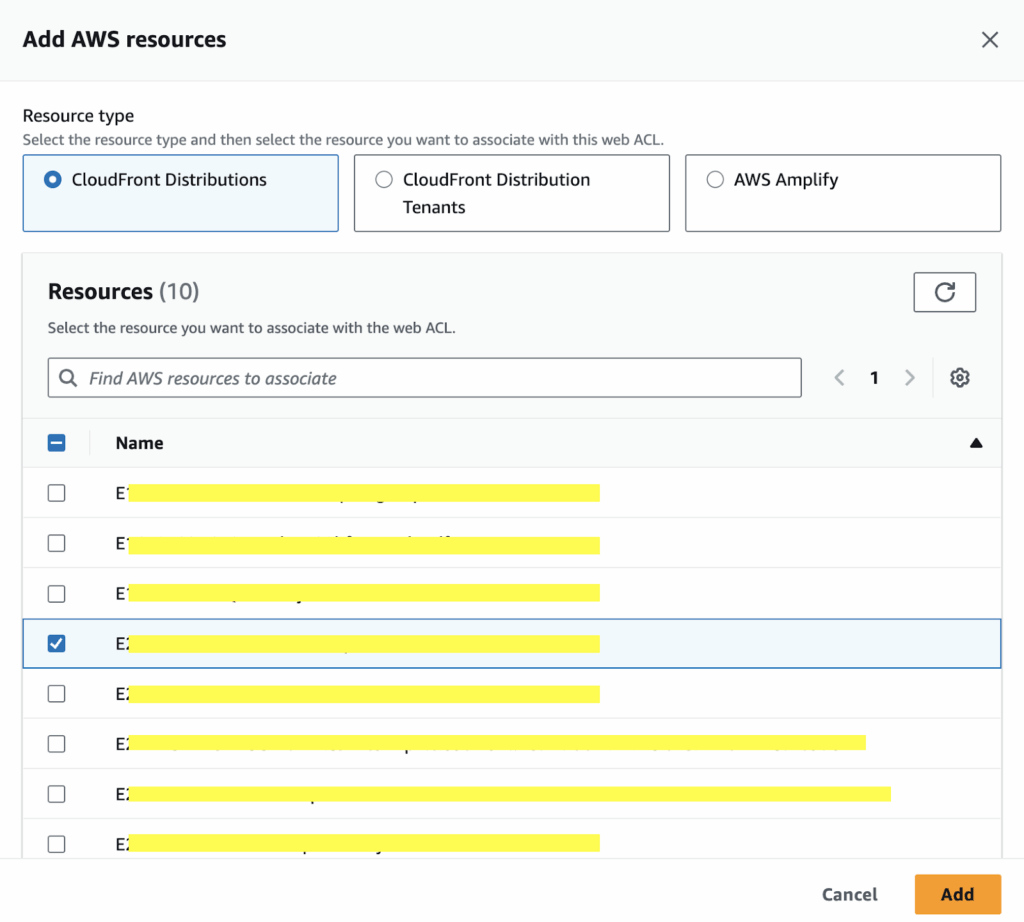
Task: Refresh the resources list
Action: point(944,292)
